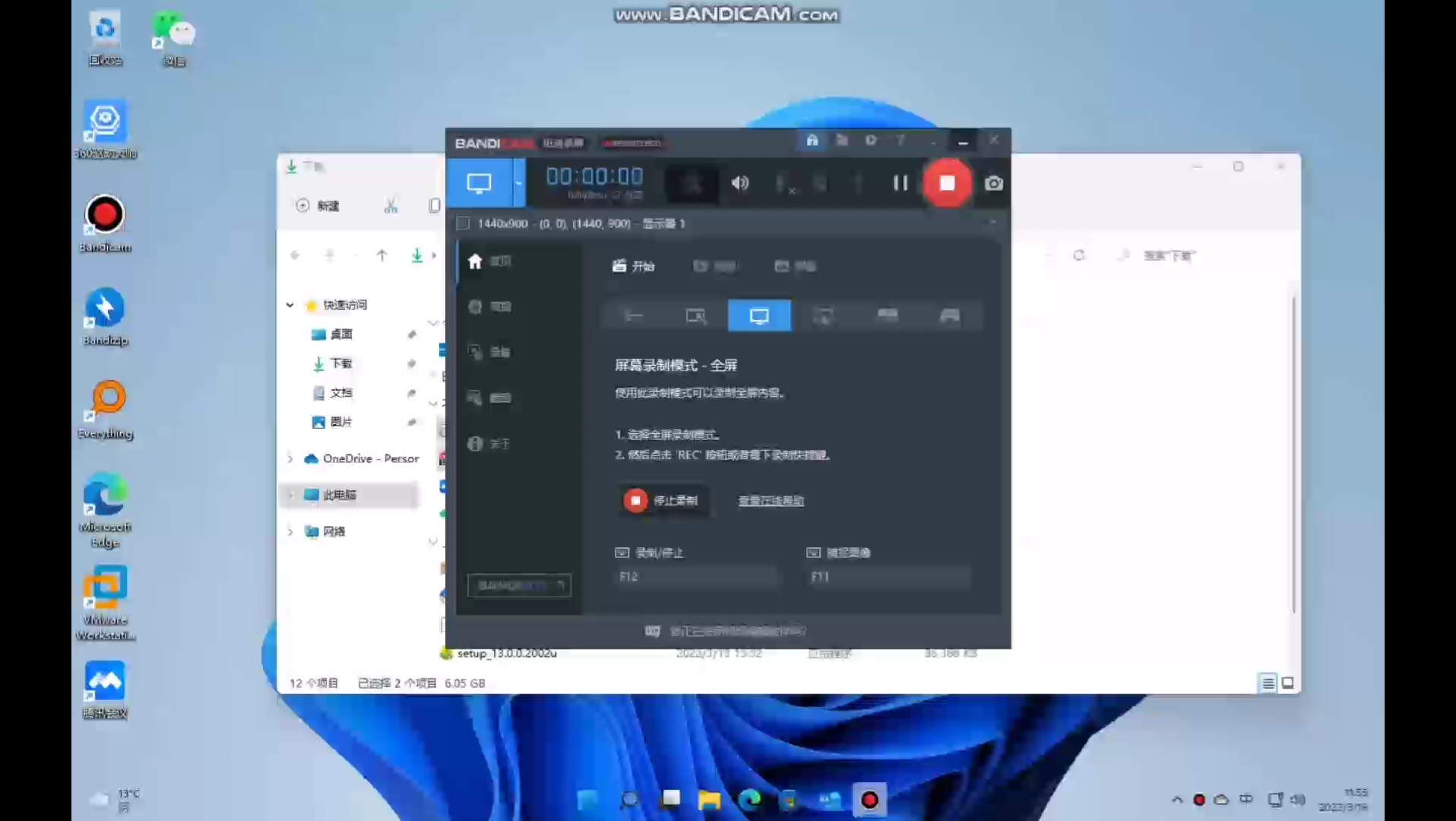Open the Everything desktop shortcut

point(106,410)
